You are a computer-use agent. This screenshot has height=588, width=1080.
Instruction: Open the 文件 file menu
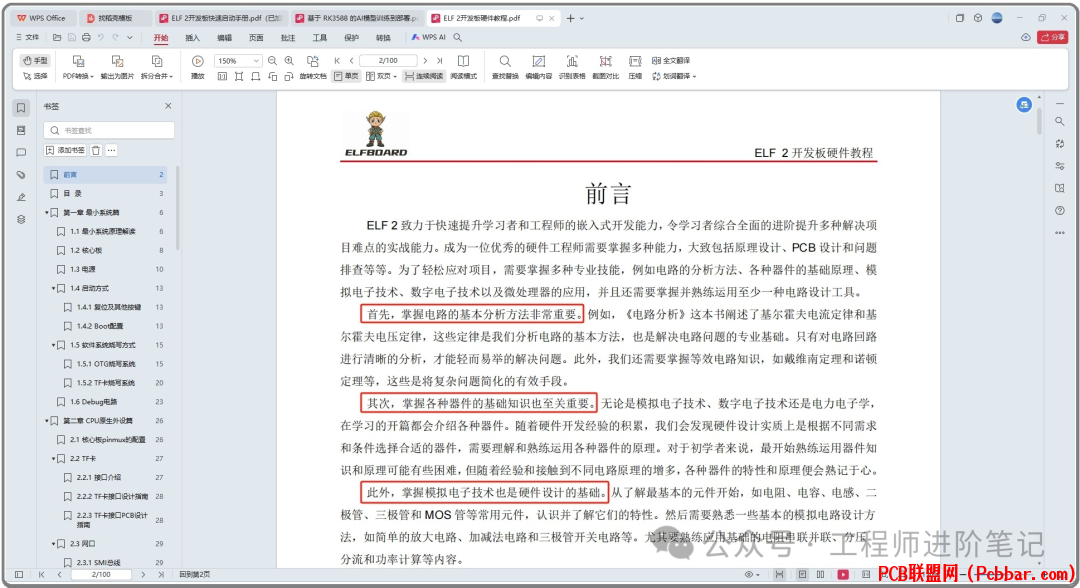click(28, 37)
